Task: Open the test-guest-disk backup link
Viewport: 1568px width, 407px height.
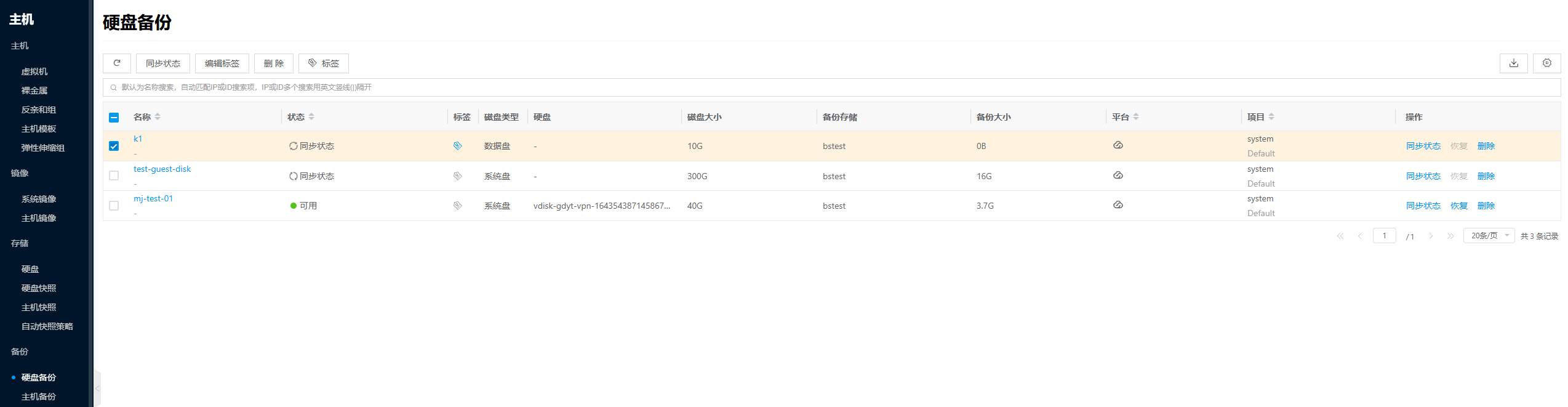Action: point(162,169)
